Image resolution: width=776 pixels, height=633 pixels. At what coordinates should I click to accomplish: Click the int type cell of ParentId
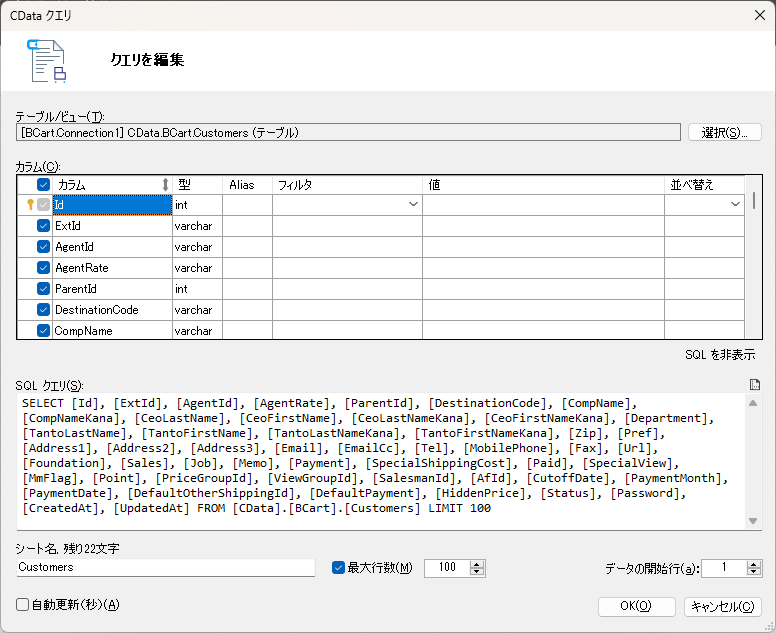tap(197, 289)
